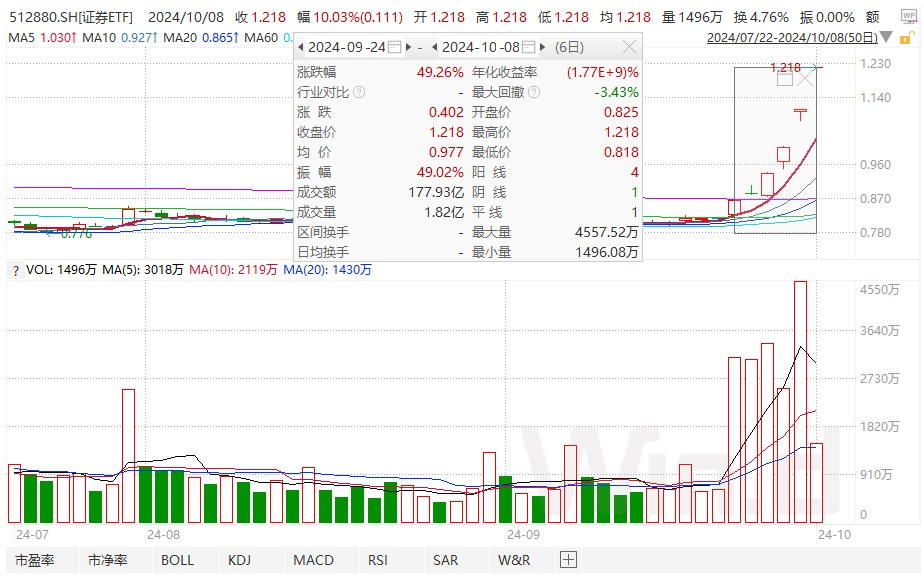Step the end date forward one day
The width and height of the screenshot is (924, 578).
click(543, 47)
